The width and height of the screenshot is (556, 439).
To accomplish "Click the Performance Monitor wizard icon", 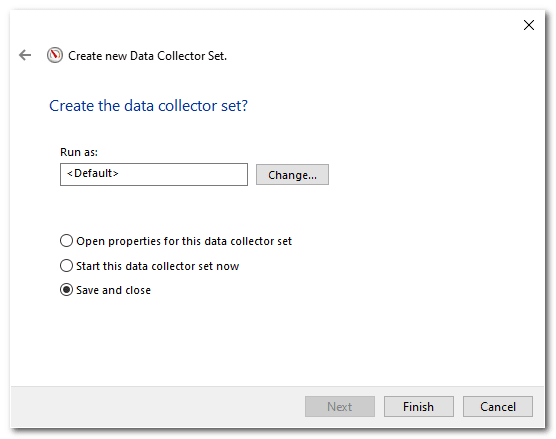I will pos(55,55).
